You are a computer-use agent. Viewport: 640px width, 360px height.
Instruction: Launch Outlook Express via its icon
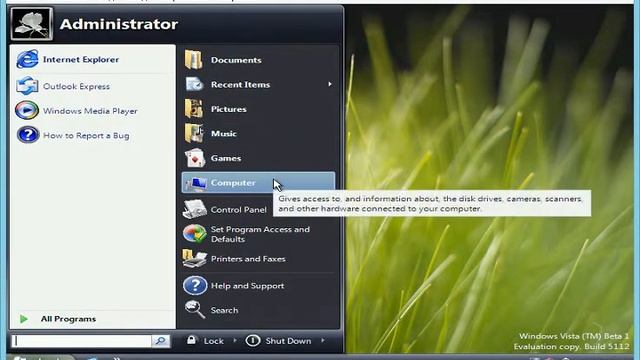(27, 86)
